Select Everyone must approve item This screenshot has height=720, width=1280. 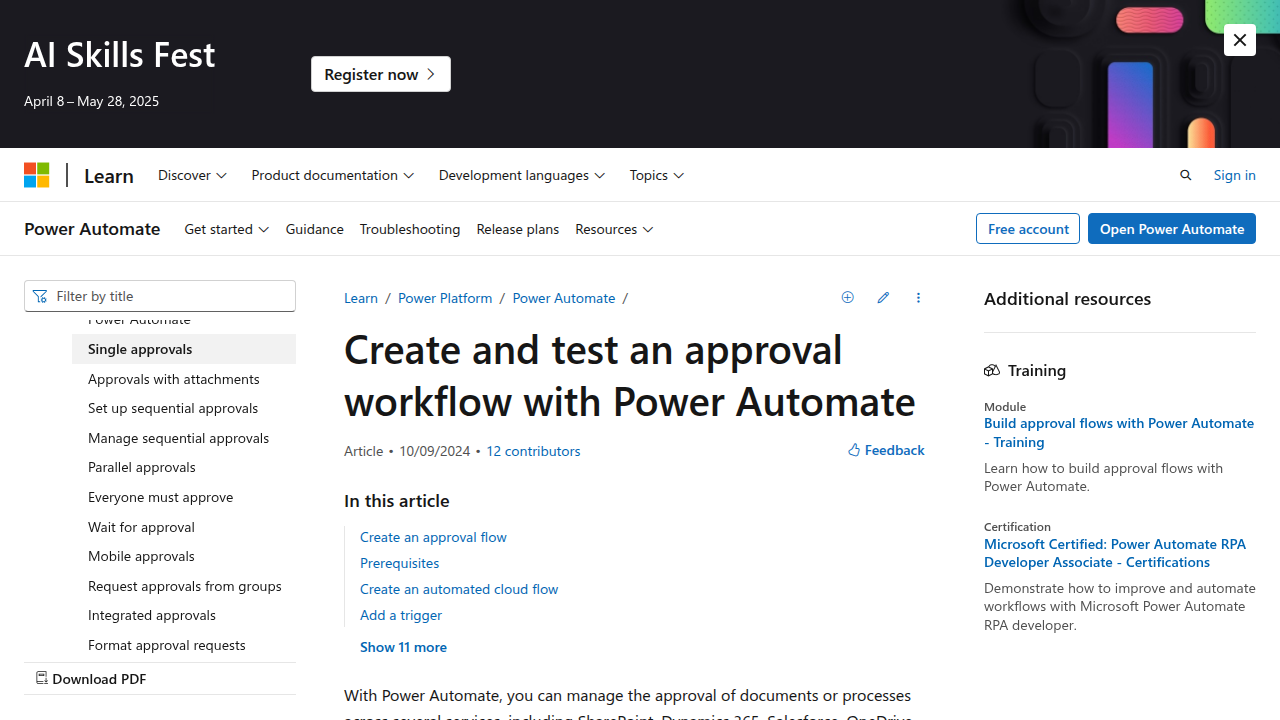coord(184,497)
